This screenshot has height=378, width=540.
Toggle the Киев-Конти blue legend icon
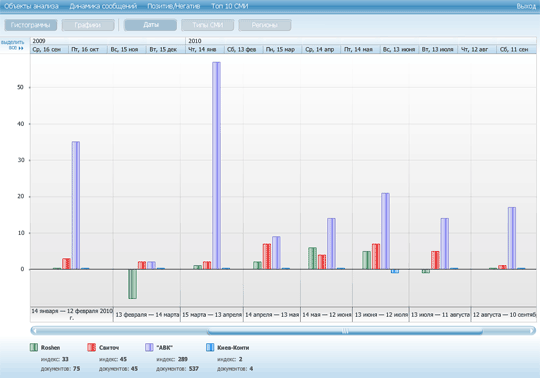coord(210,347)
